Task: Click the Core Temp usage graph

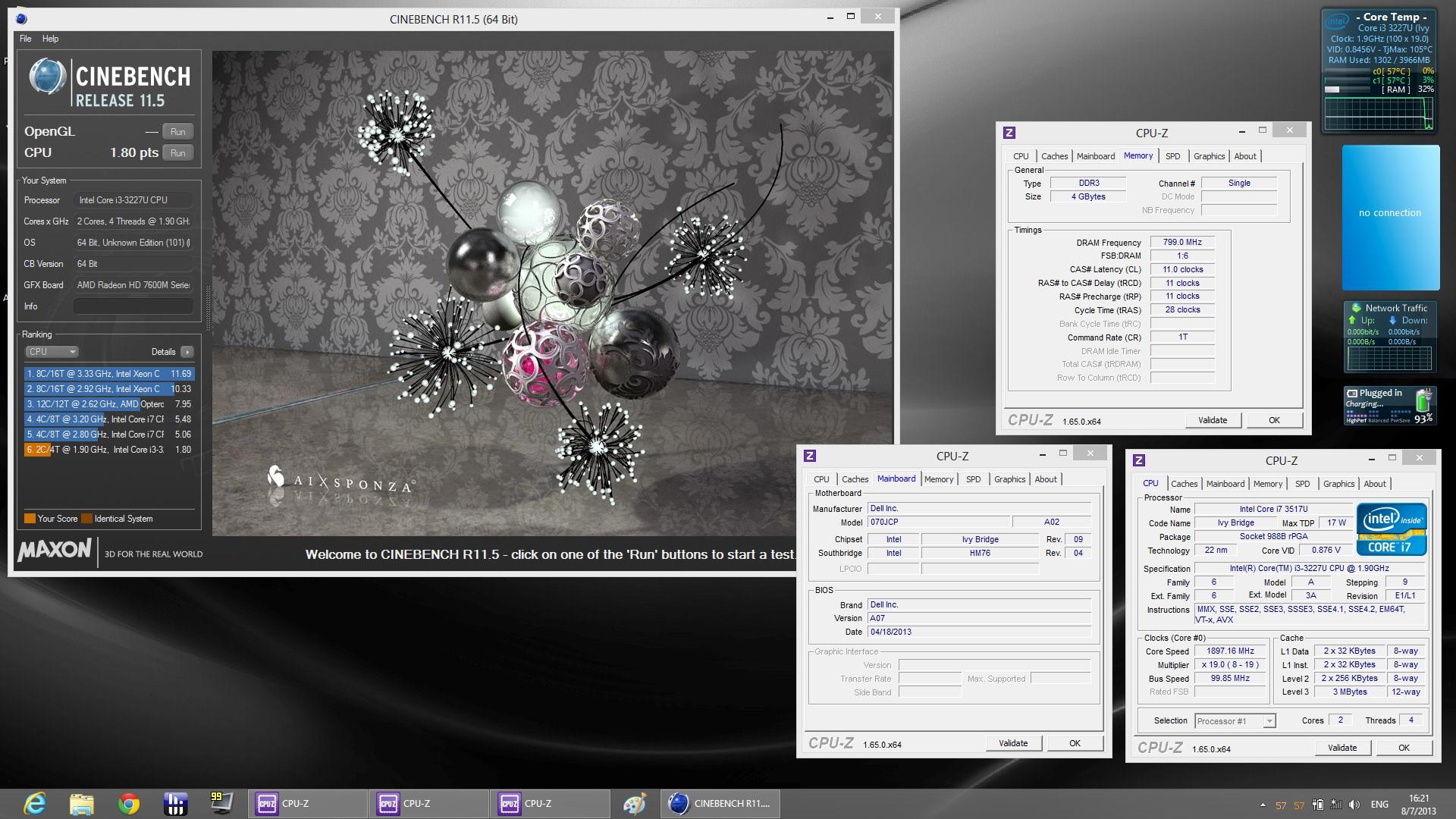Action: coord(1379,112)
